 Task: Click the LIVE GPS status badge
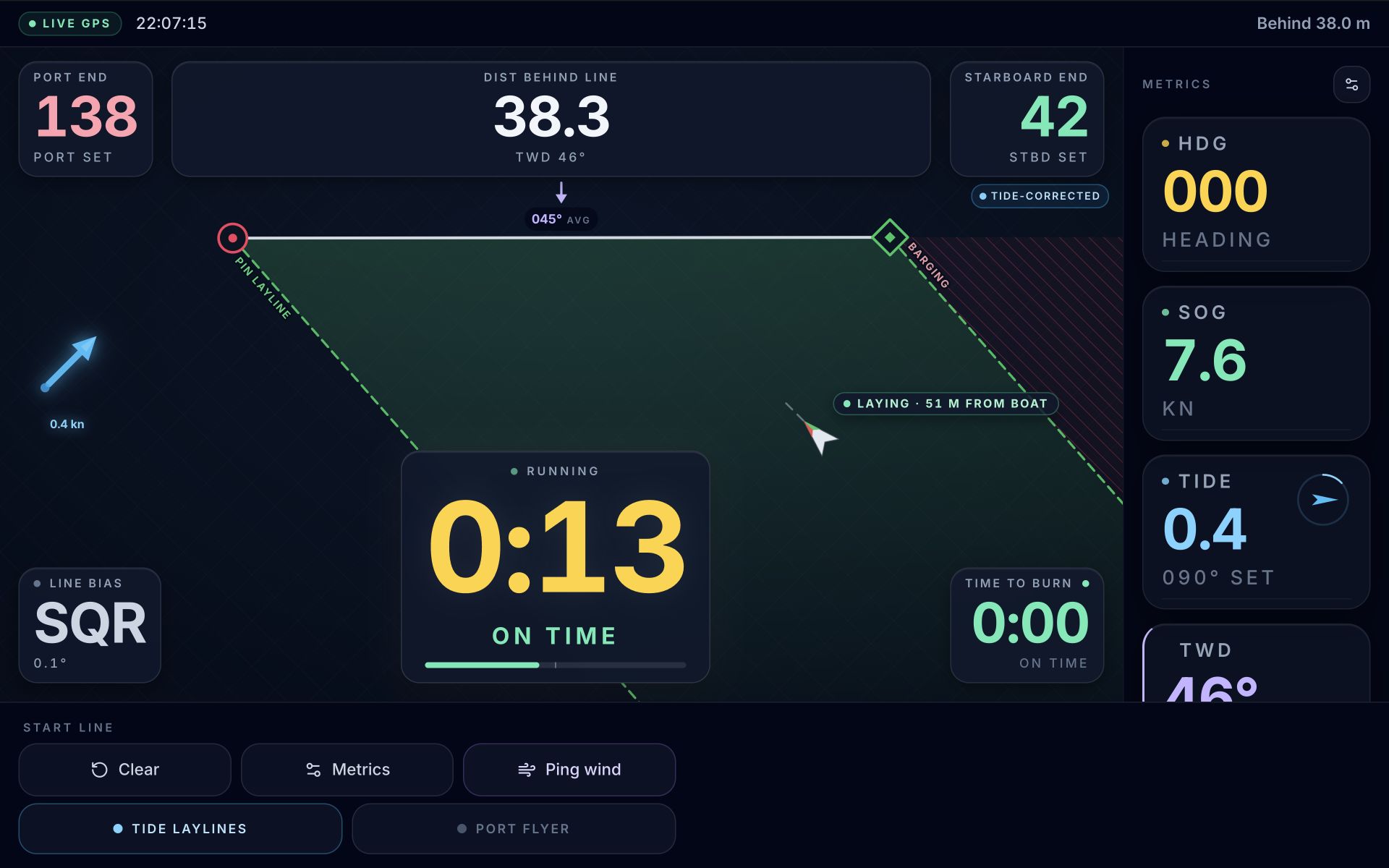[x=70, y=23]
